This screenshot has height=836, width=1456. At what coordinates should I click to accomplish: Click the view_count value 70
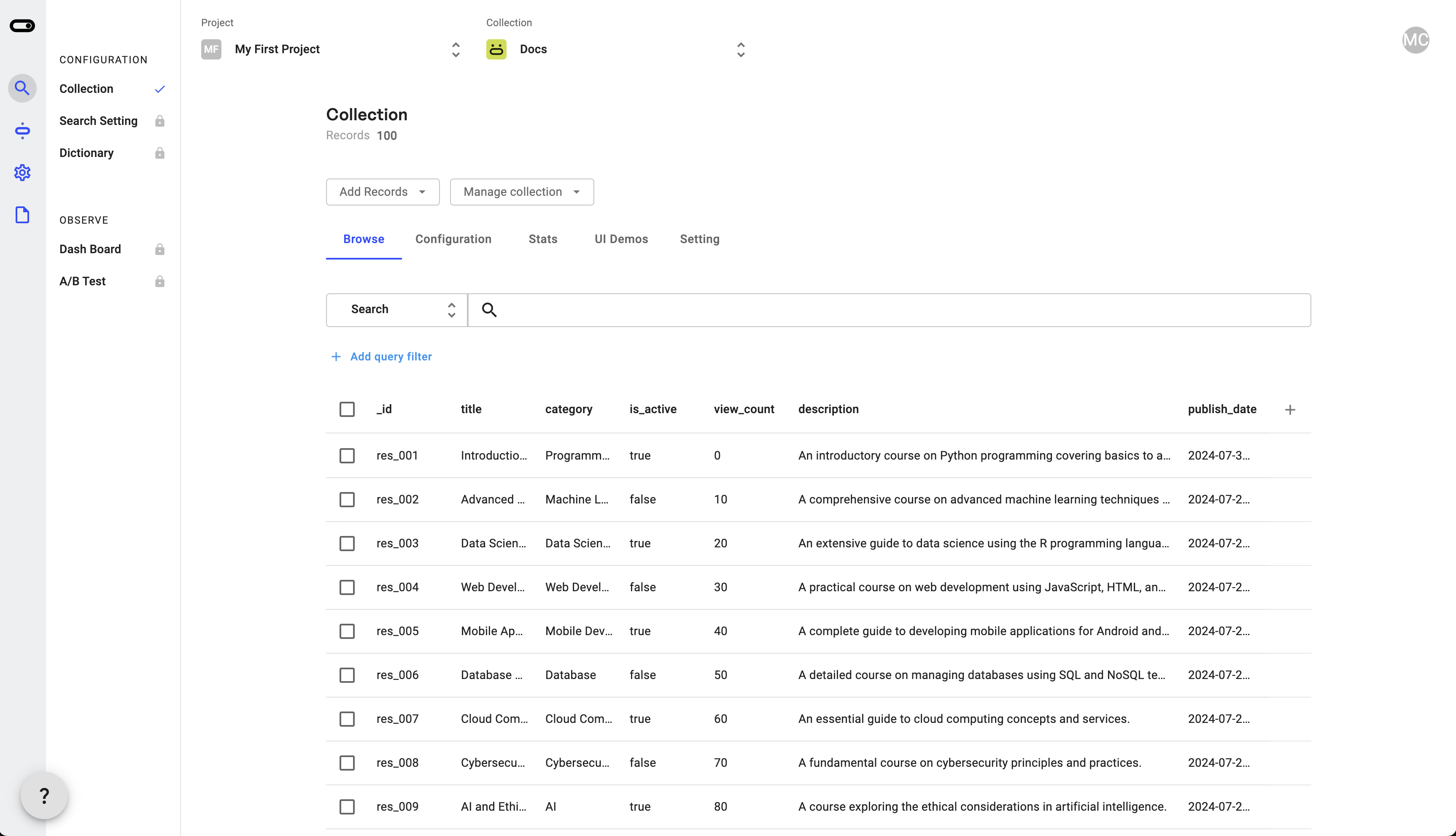click(720, 763)
